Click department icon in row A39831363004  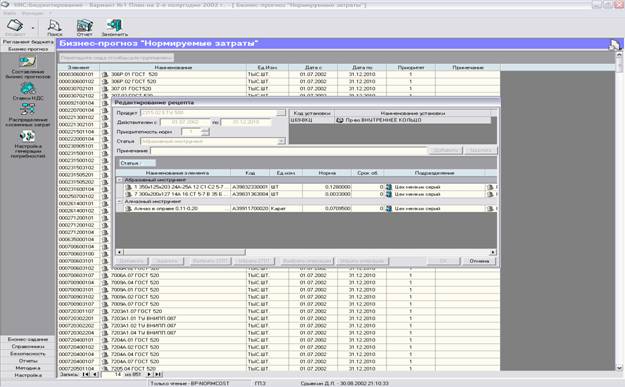pyautogui.click(x=389, y=194)
